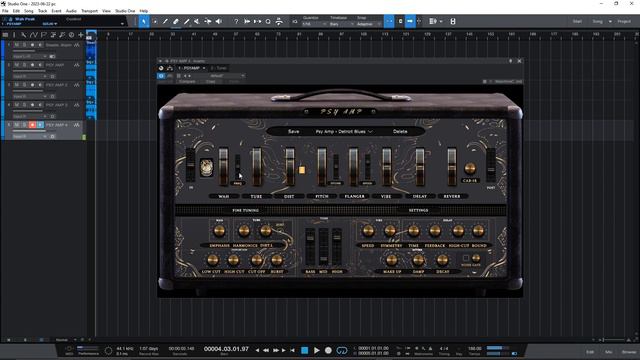640x360 pixels.
Task: Click the EMPHASIS knob
Action: [219, 231]
